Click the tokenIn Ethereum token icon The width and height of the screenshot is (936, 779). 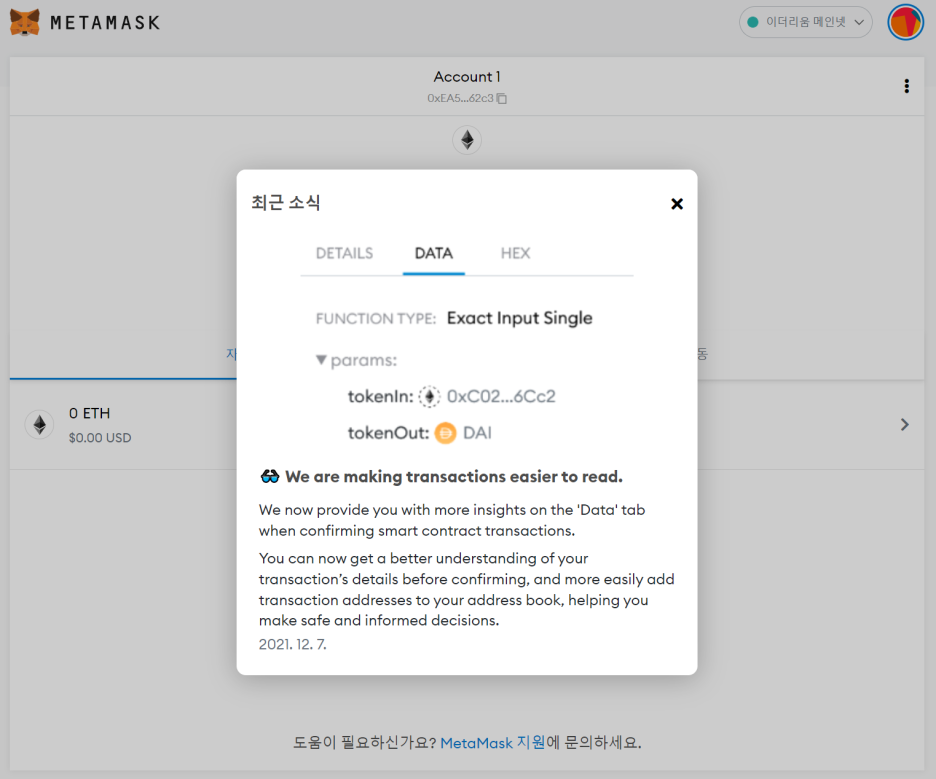[429, 396]
